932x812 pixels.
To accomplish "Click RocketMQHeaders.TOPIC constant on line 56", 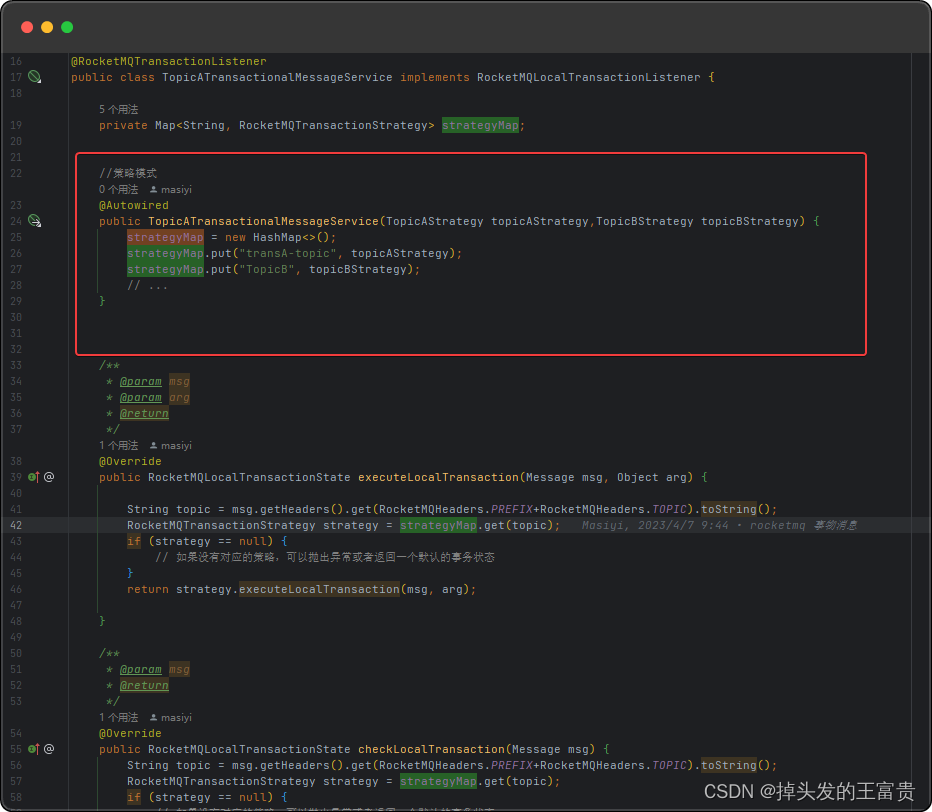I will 613,766.
